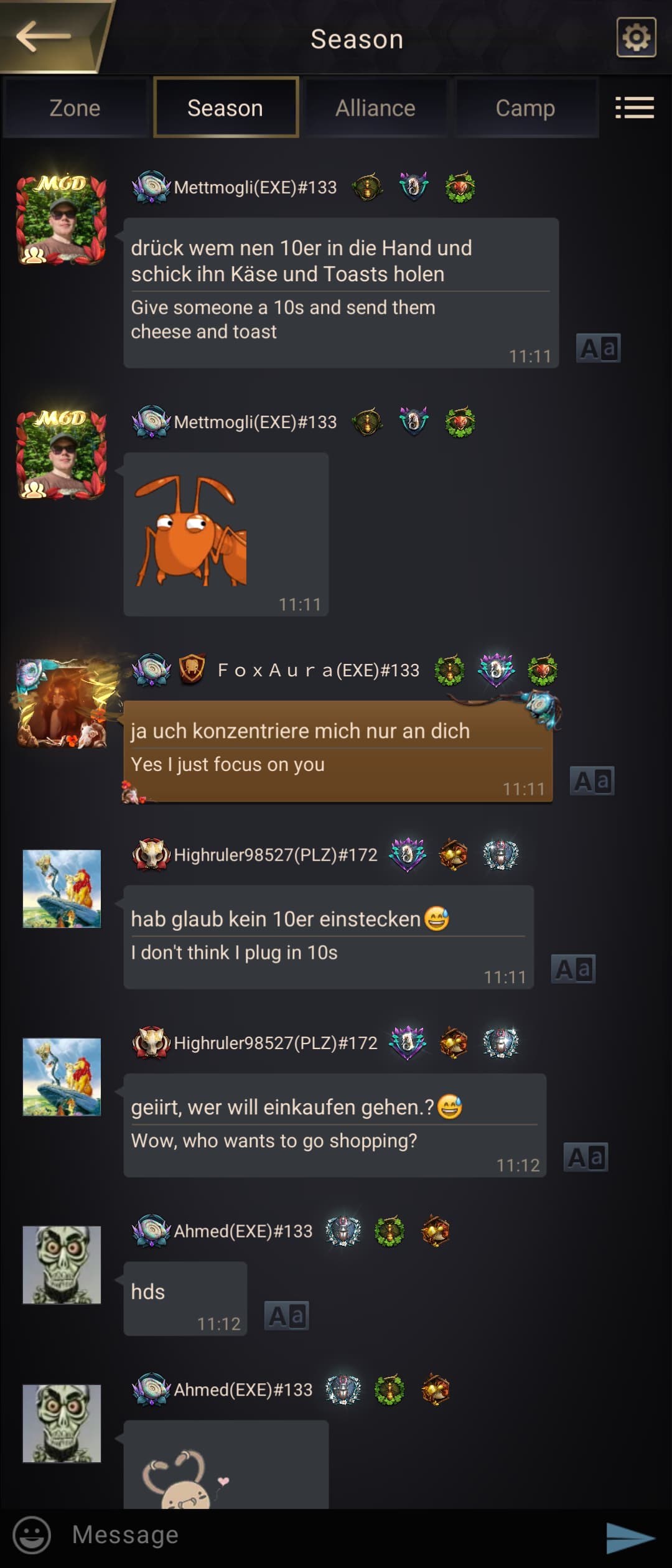Screen dimensions: 672x1568
Task: Open the Camp chat tab
Action: (x=525, y=108)
